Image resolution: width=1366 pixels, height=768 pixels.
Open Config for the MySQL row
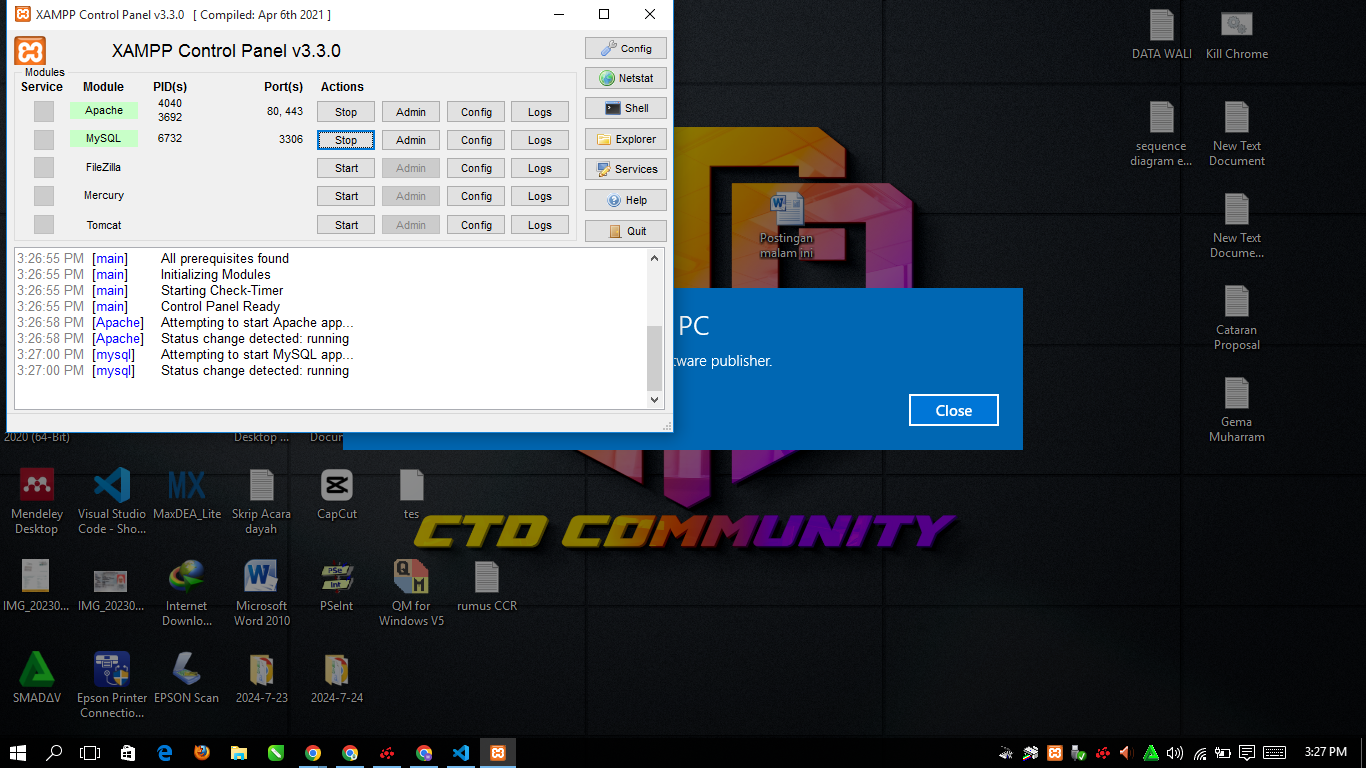coord(476,140)
